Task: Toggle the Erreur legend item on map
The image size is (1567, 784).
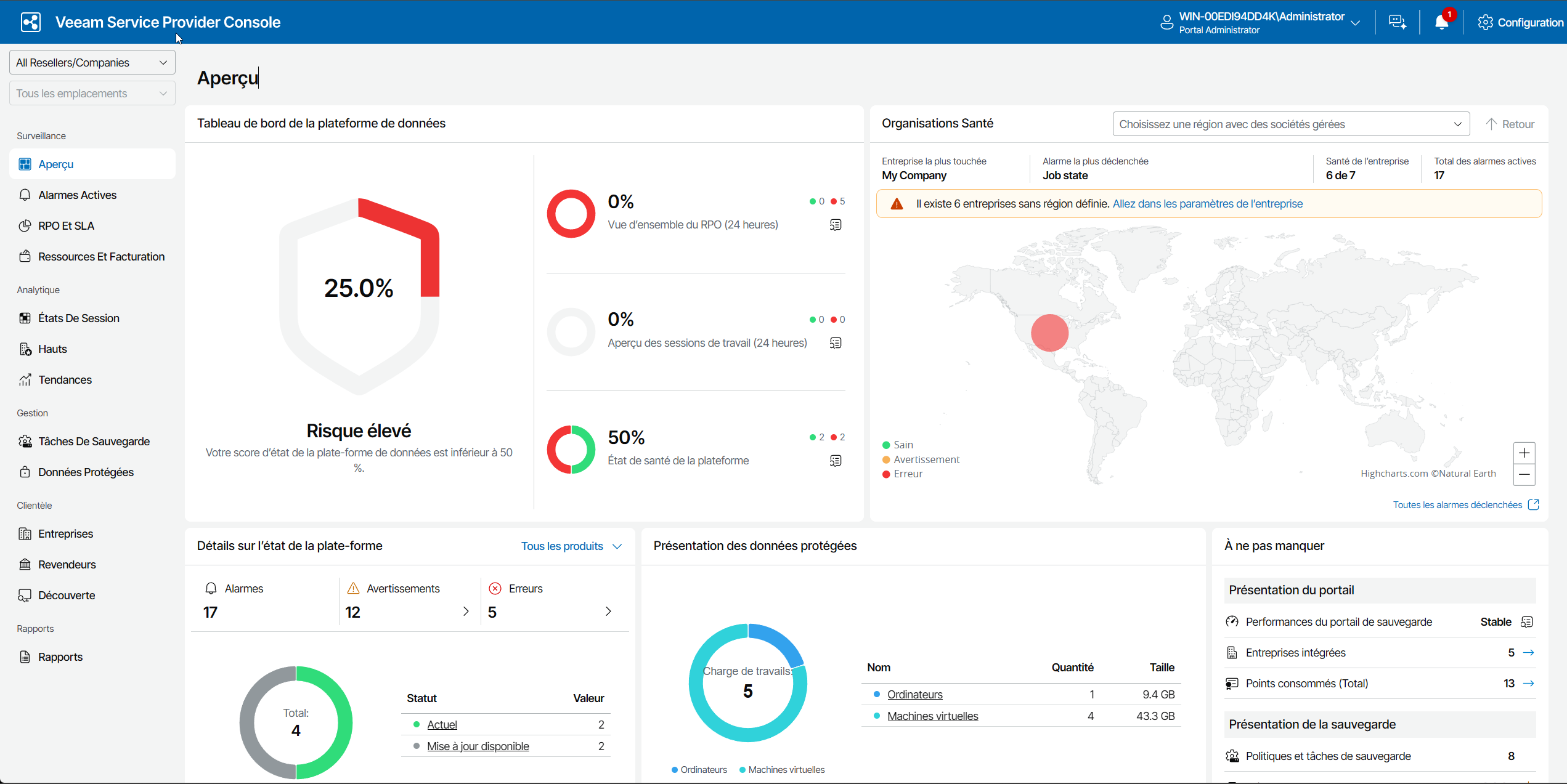Action: point(908,474)
